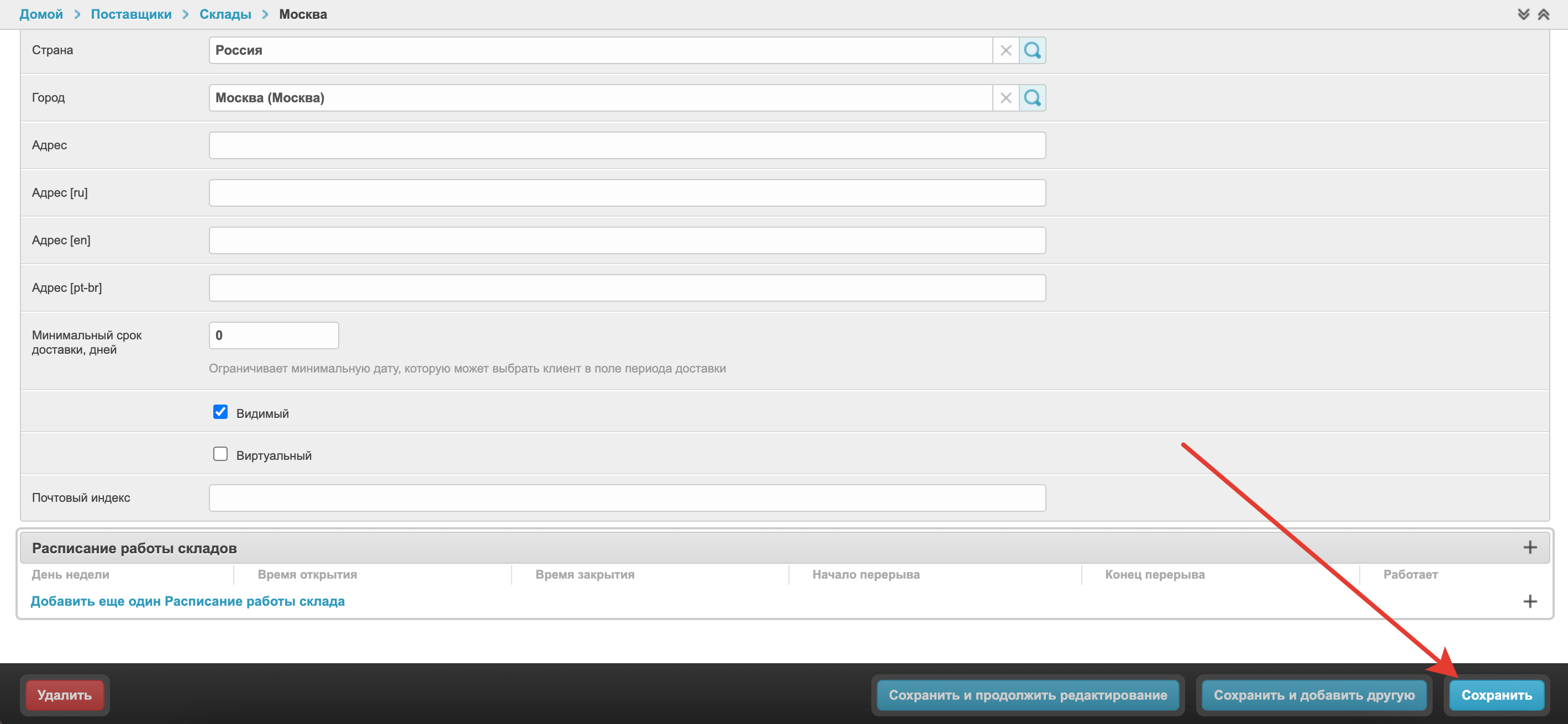Screen dimensions: 1568x724
Task: Open city lookup via magnifier icon
Action: coord(1032,98)
